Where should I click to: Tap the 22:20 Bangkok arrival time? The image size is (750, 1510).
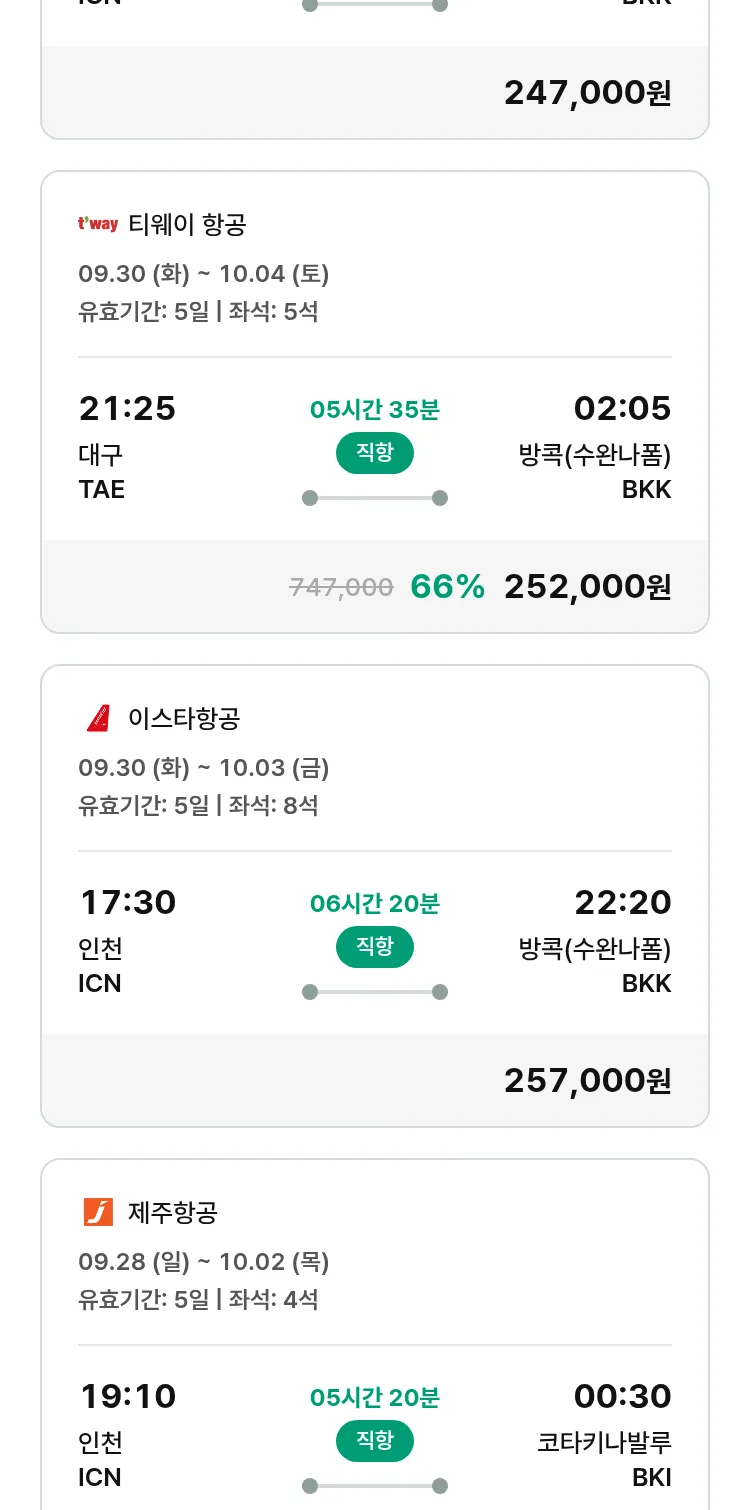pos(622,902)
